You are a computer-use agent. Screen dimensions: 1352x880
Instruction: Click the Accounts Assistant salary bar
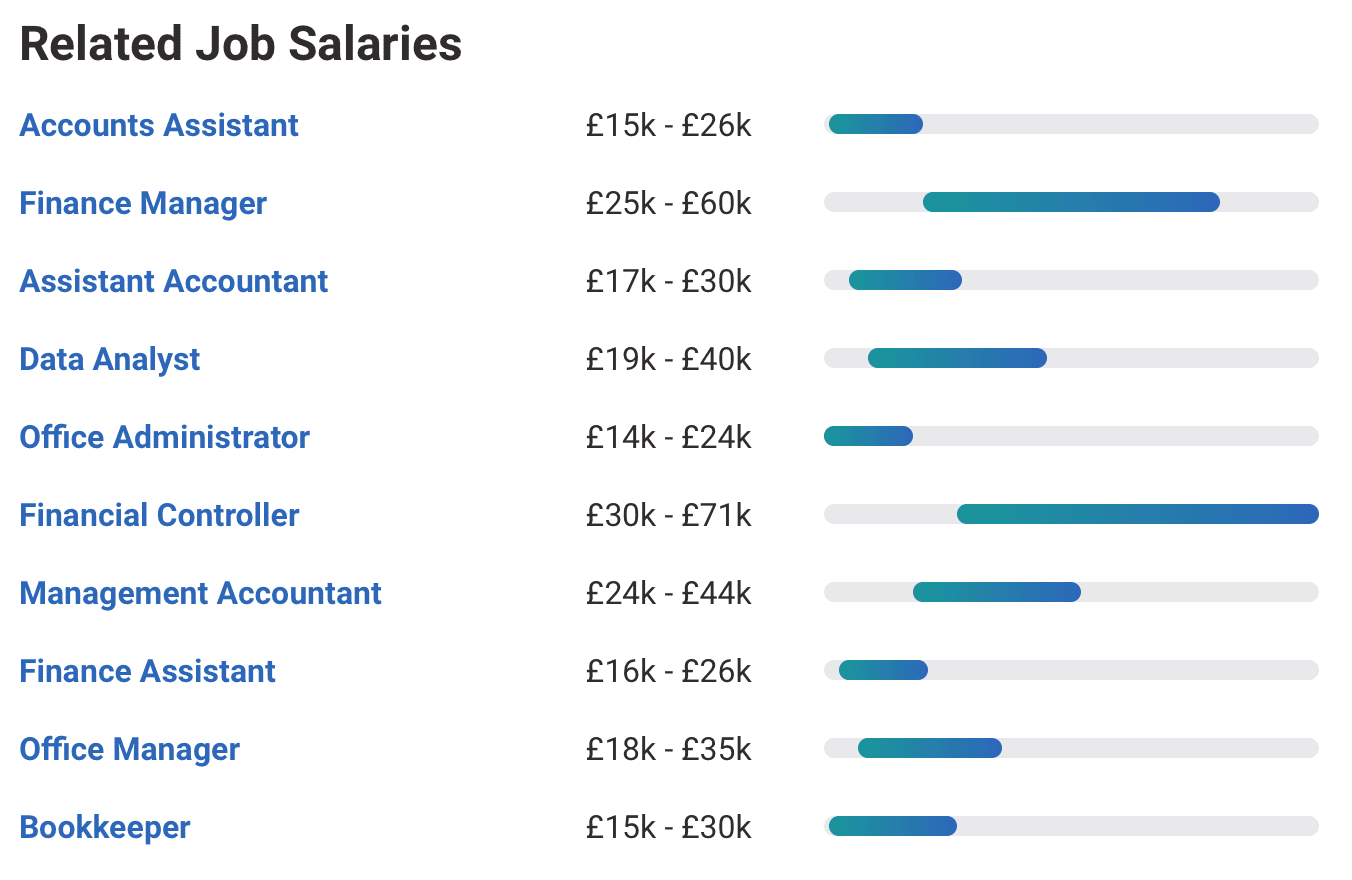[875, 124]
